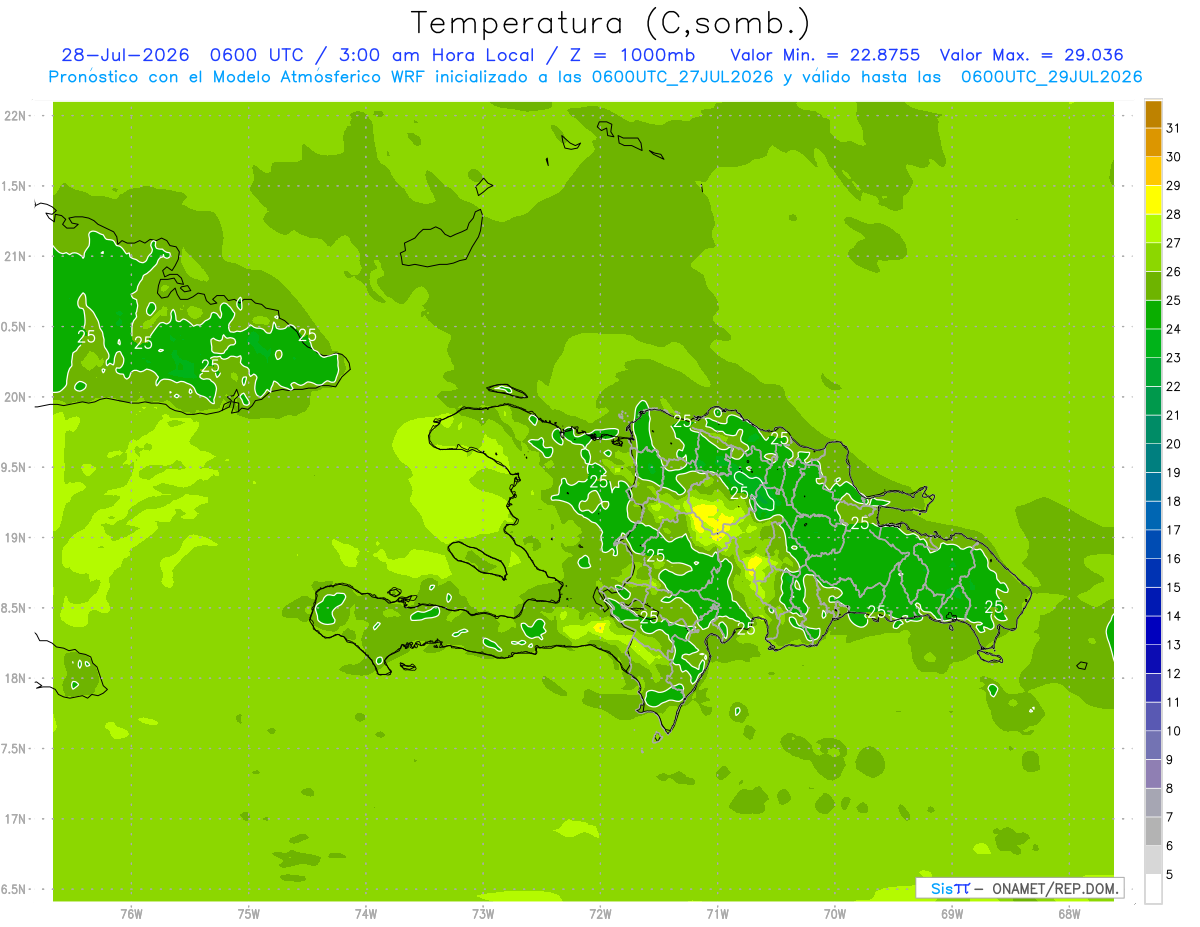Pick the teal swatch between 19 and 20

[1153, 458]
